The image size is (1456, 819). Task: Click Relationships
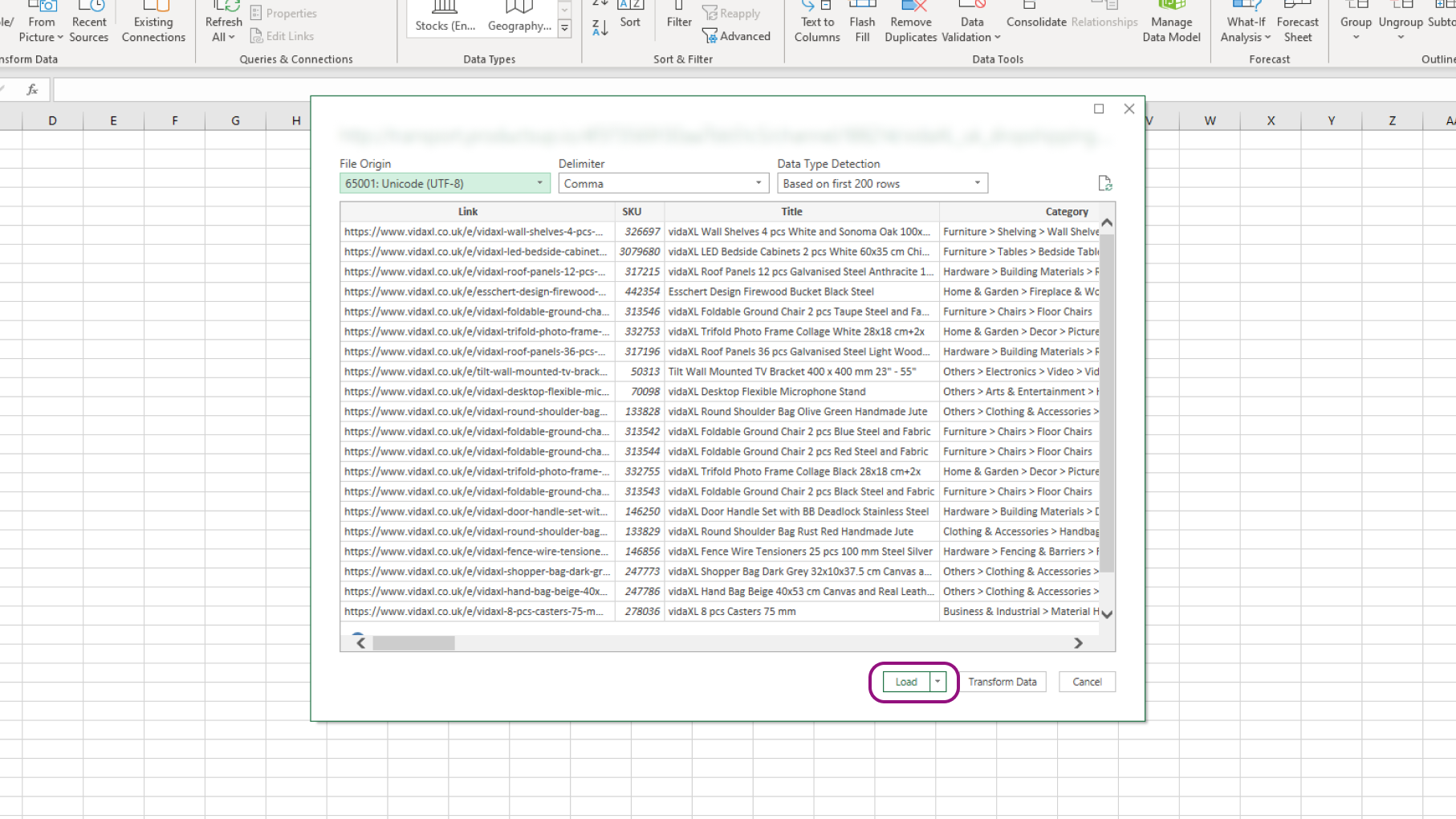pyautogui.click(x=1104, y=16)
